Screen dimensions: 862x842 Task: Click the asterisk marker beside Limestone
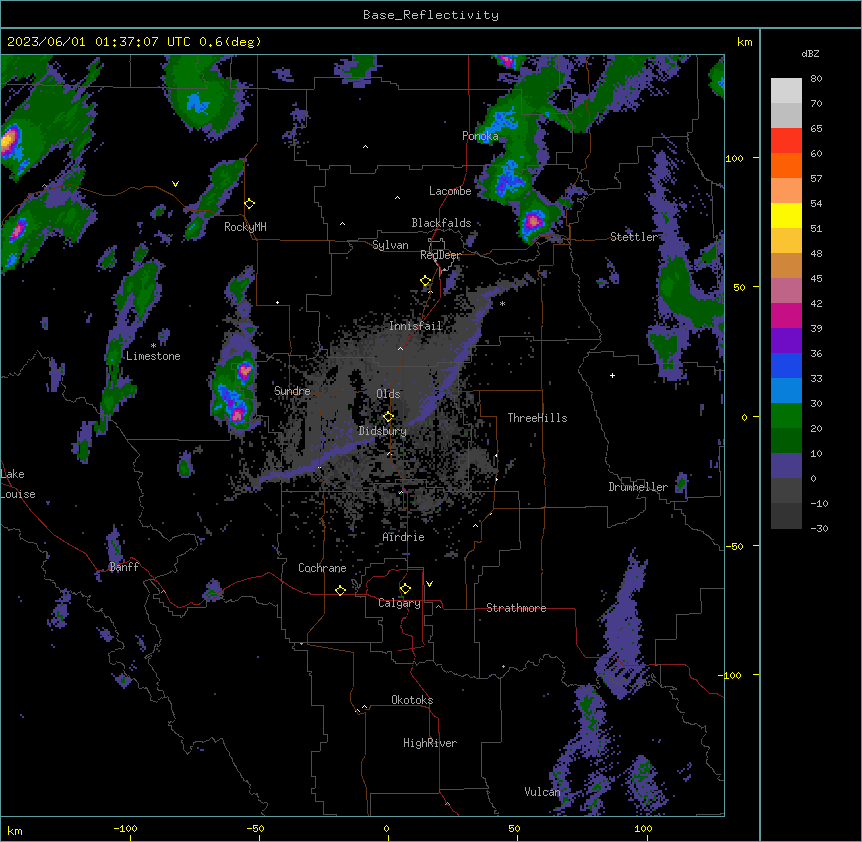153,346
